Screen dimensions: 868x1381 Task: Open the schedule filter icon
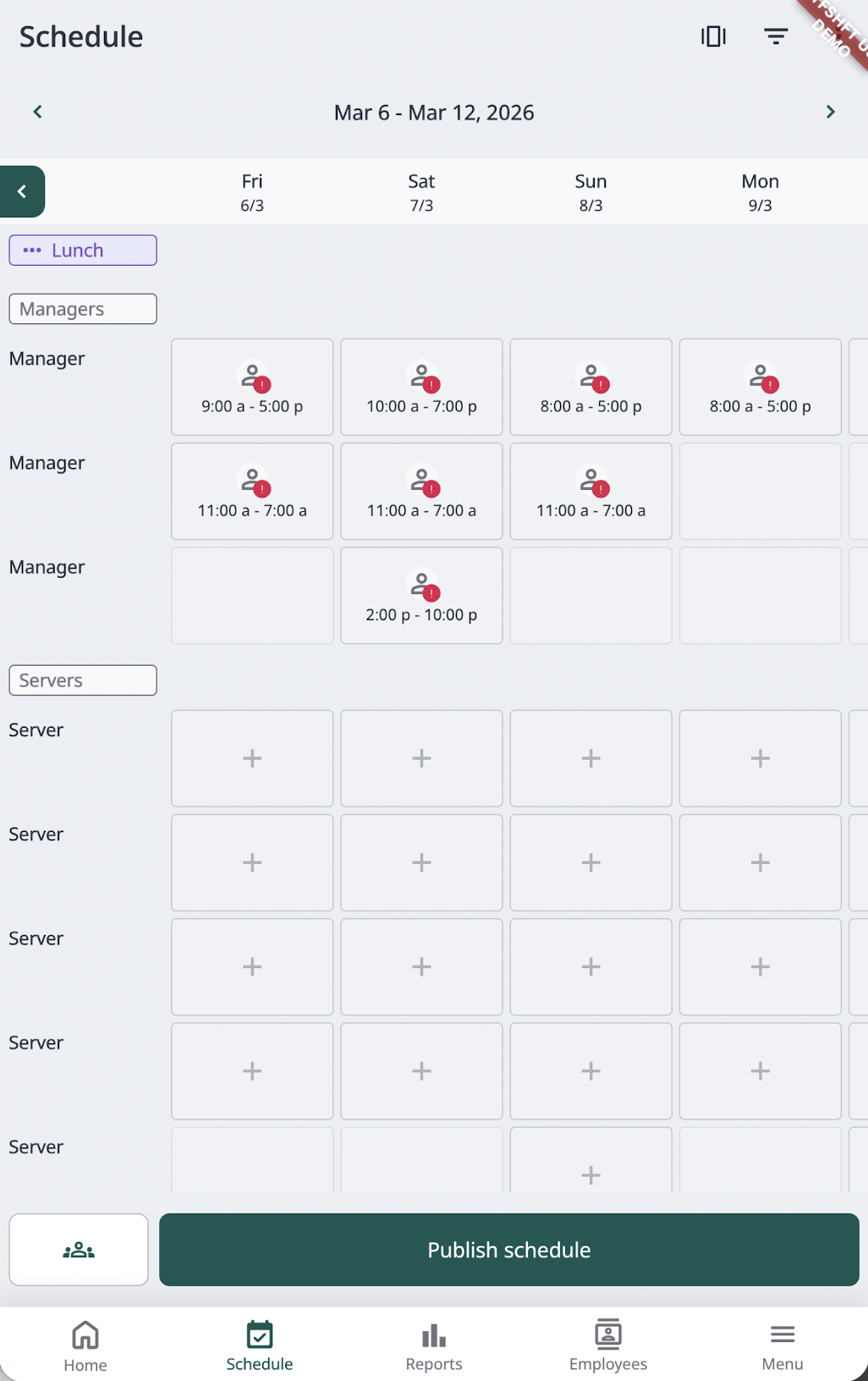pyautogui.click(x=775, y=36)
